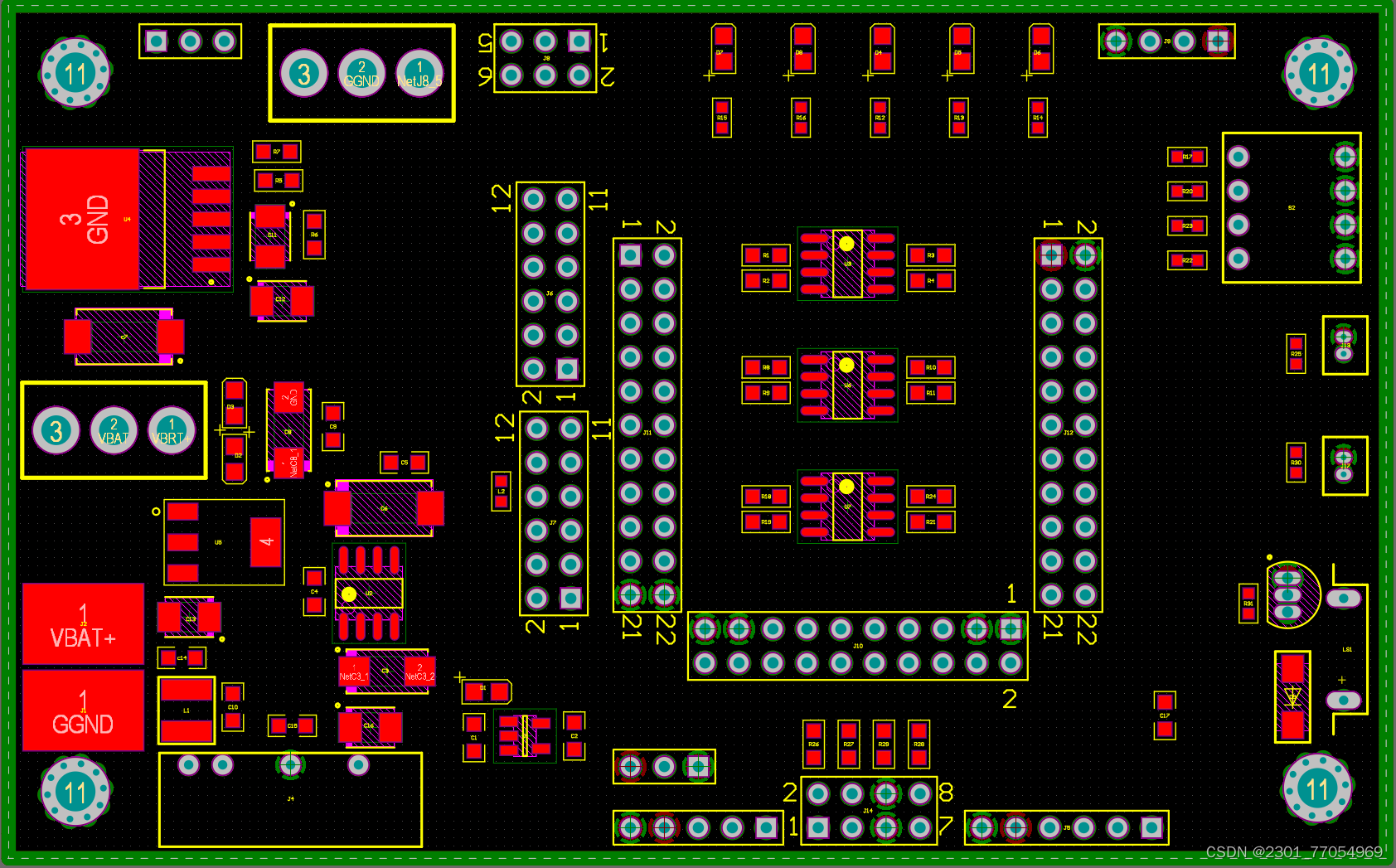1396x868 pixels.
Task: Click the NetJ8_5 labeled pad
Action: tap(419, 73)
